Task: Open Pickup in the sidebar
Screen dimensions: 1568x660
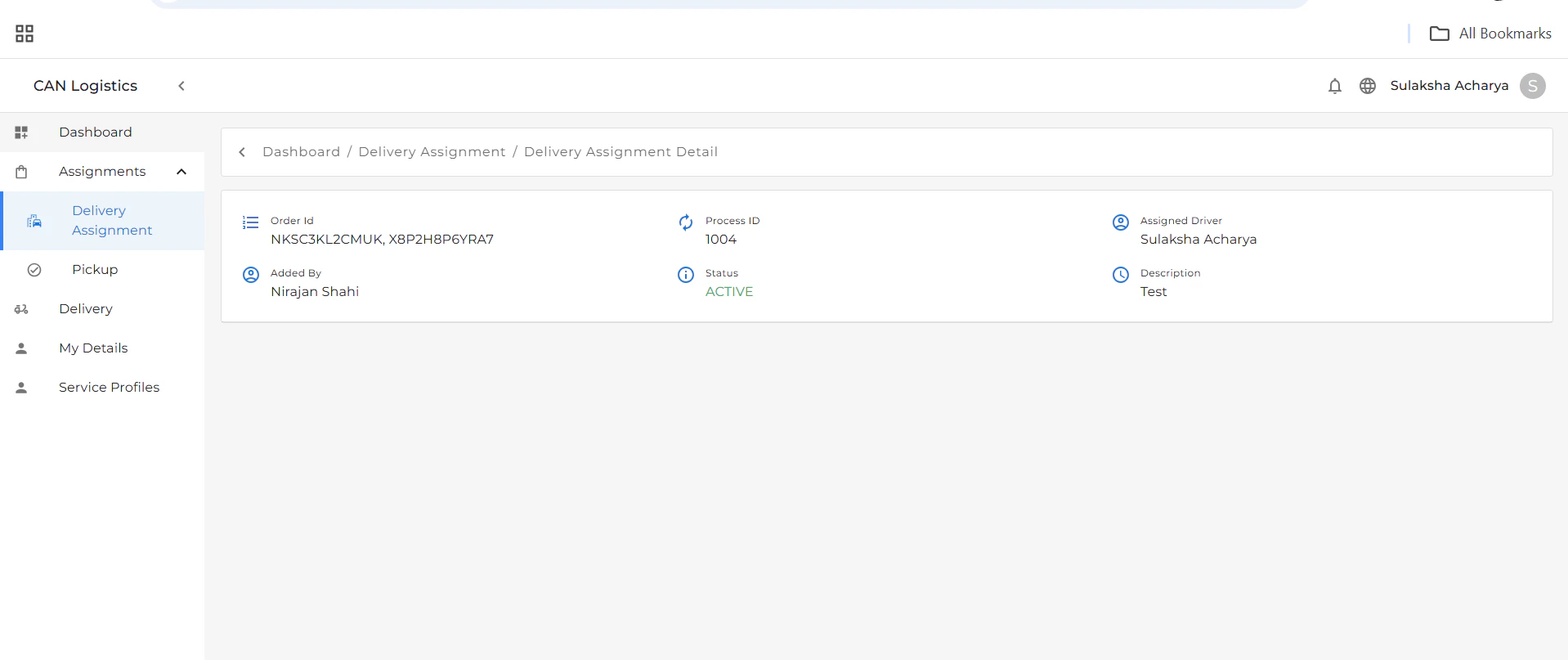Action: pyautogui.click(x=102, y=270)
